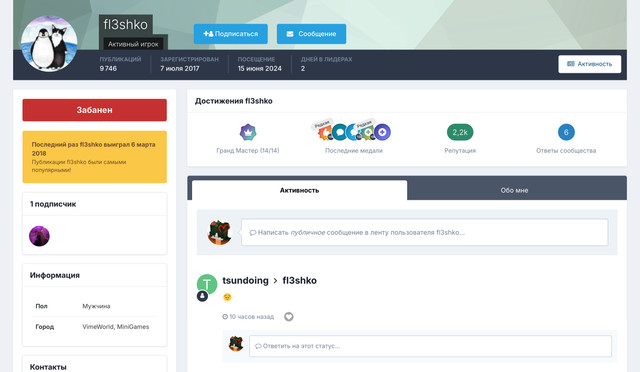Click the 15 июня 2024 last visit date
Screen dimensions: 640x372
click(x=260, y=69)
